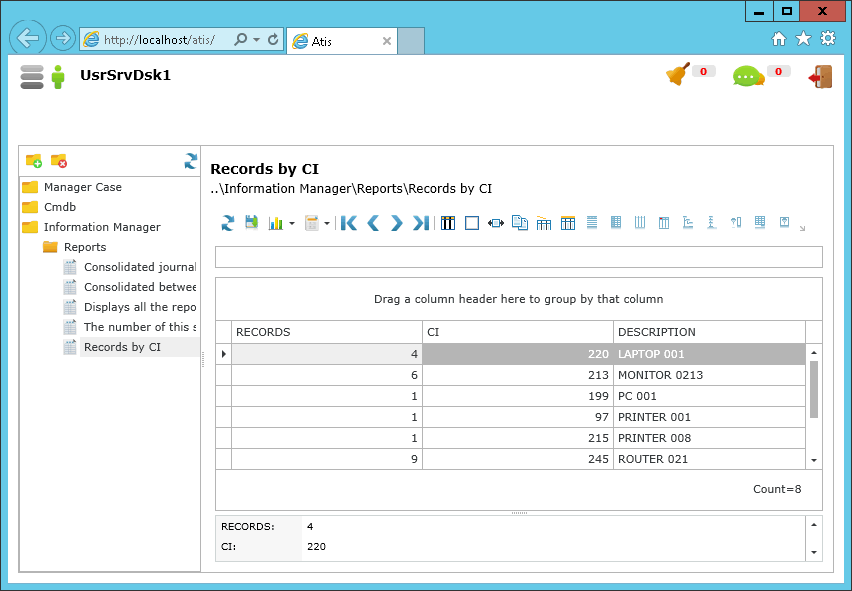The width and height of the screenshot is (852, 591).
Task: Open the main menu hamburger icon
Action: click(32, 77)
